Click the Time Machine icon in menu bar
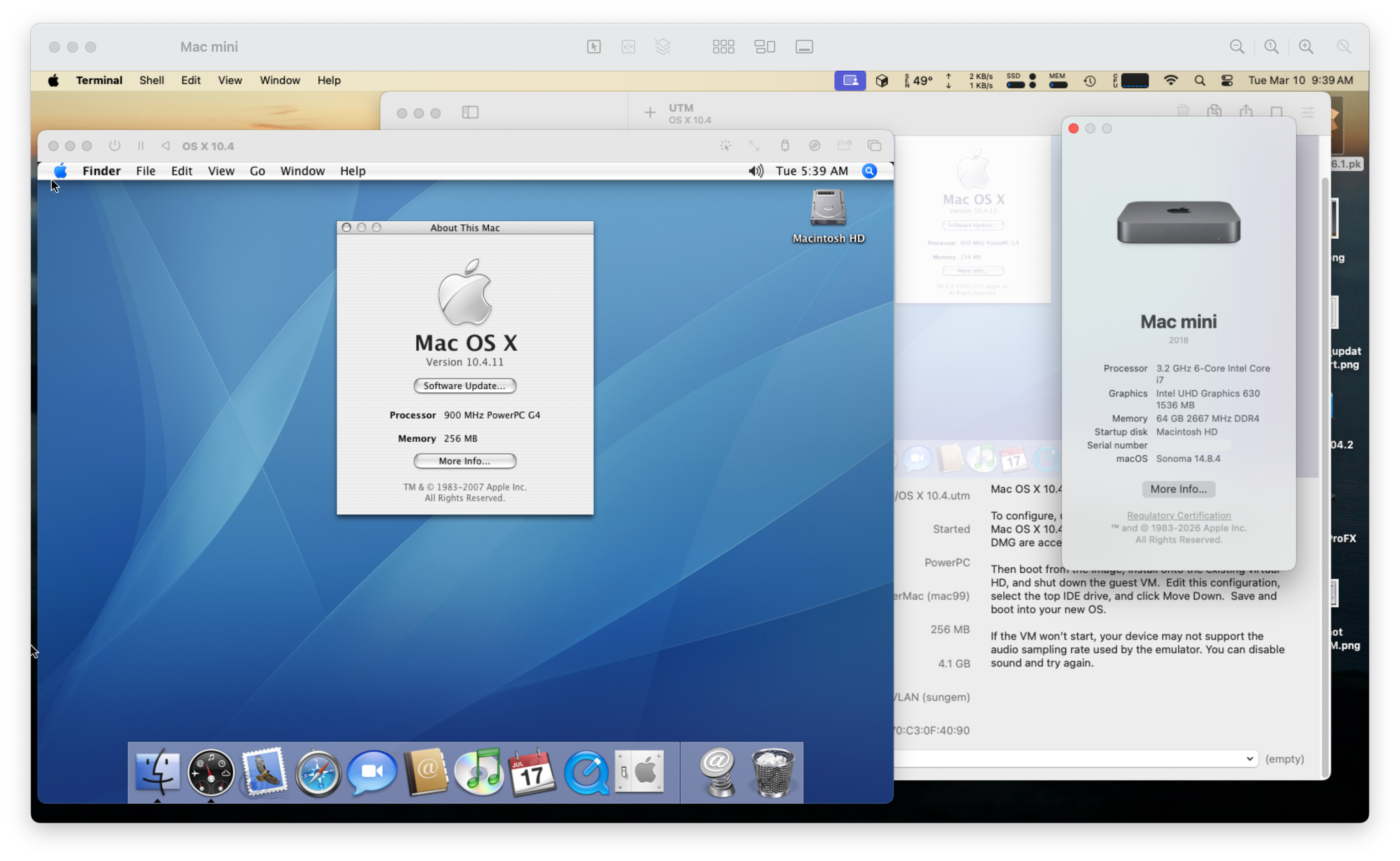 click(x=1089, y=80)
